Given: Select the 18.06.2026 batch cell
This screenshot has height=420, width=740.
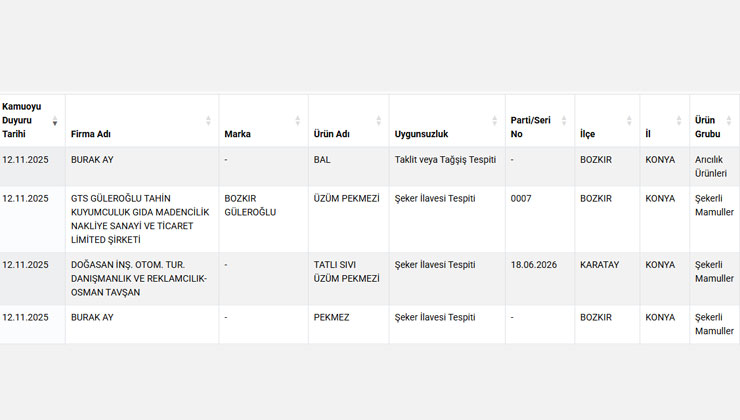Looking at the screenshot, I should click(x=534, y=265).
